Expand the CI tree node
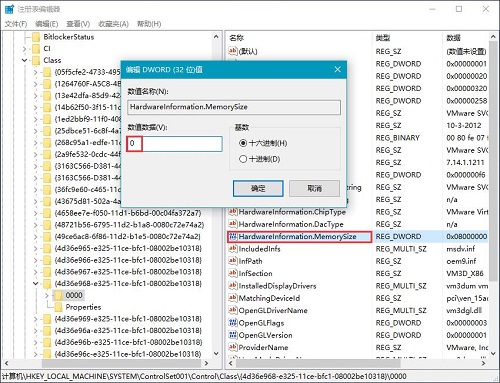The height and width of the screenshot is (383, 500). (24, 49)
